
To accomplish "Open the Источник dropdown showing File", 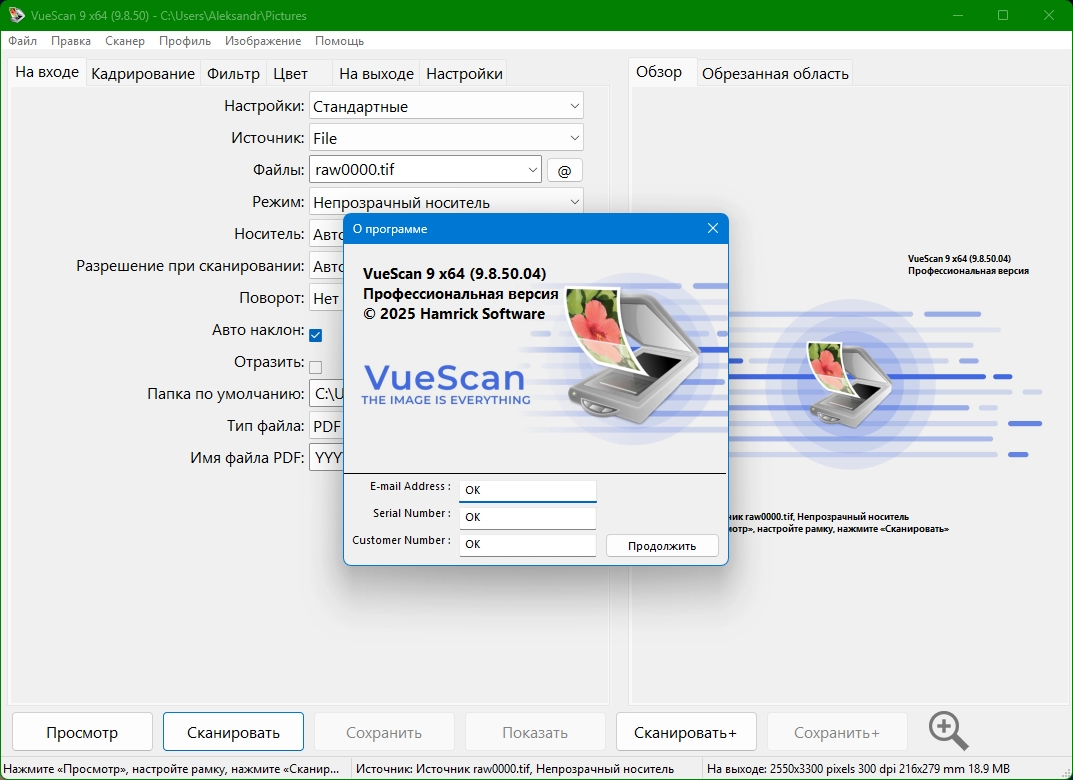I will coord(446,138).
